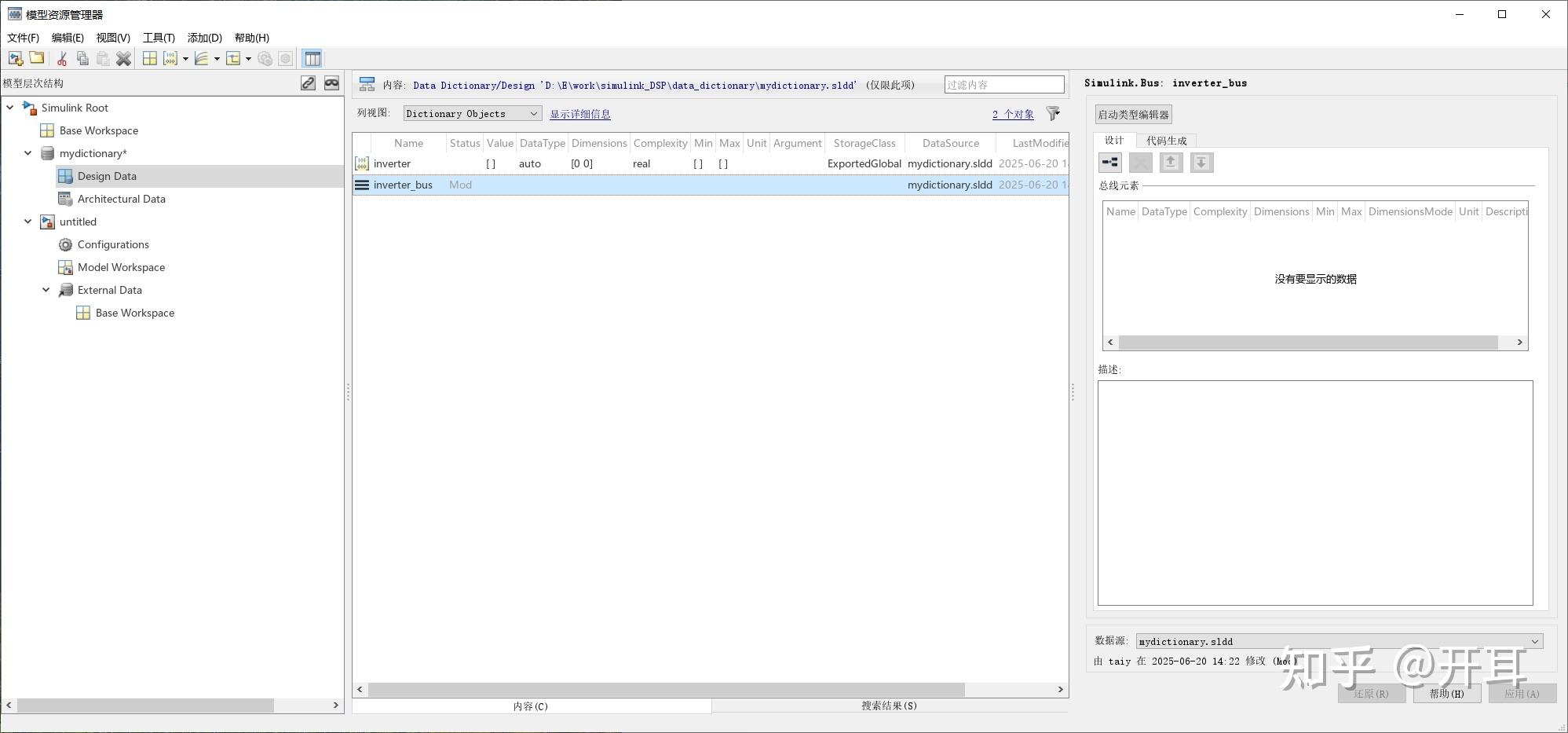
Task: Add a bus element using the add icon
Action: (1109, 163)
